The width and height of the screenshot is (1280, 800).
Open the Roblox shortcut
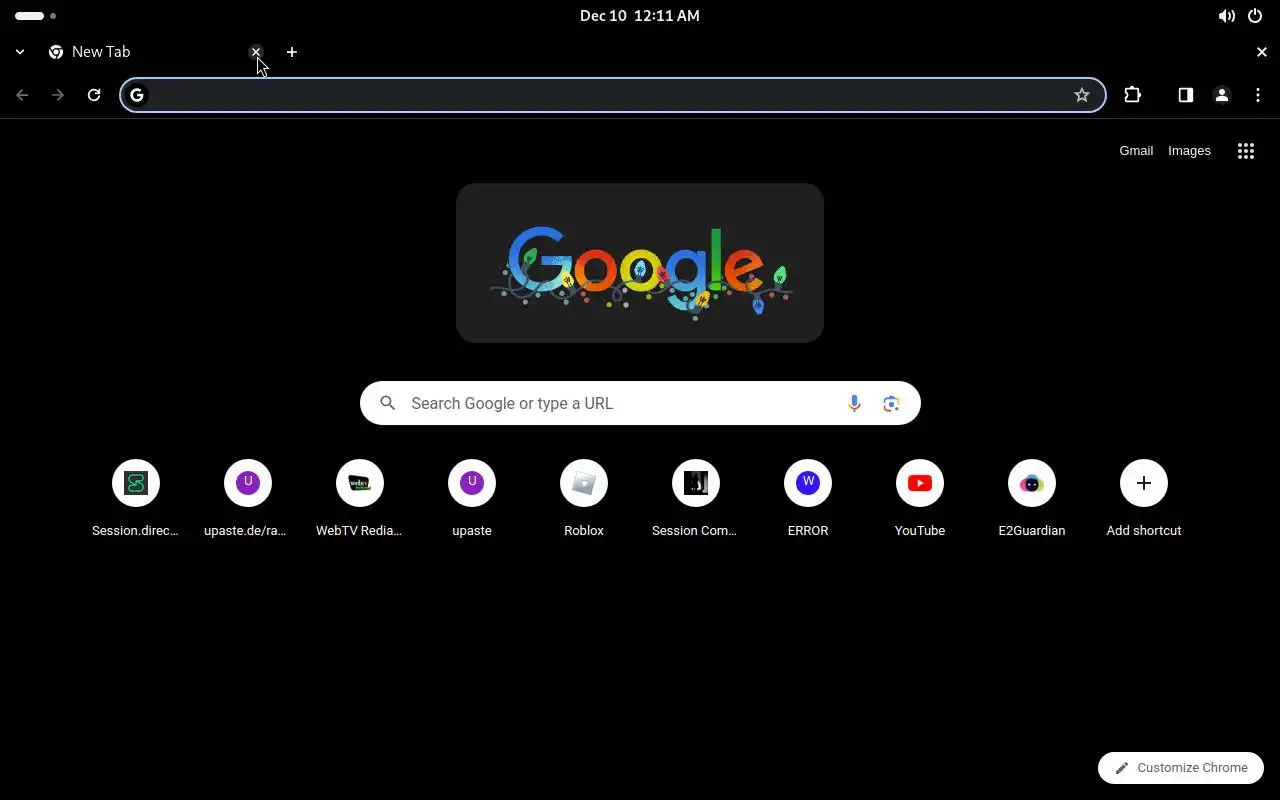(x=584, y=499)
